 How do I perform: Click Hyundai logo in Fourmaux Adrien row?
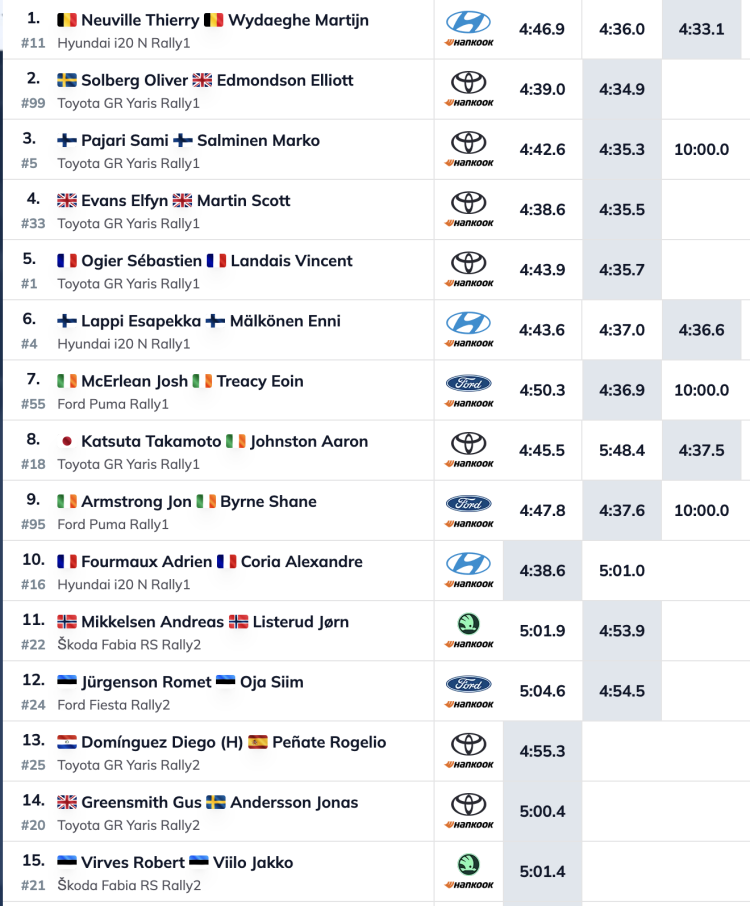point(468,563)
